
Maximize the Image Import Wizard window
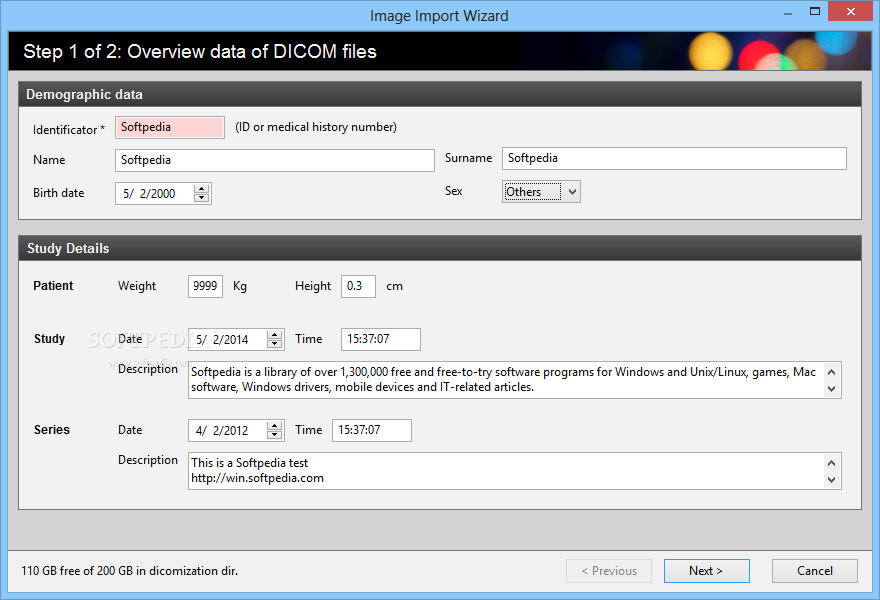click(x=815, y=12)
